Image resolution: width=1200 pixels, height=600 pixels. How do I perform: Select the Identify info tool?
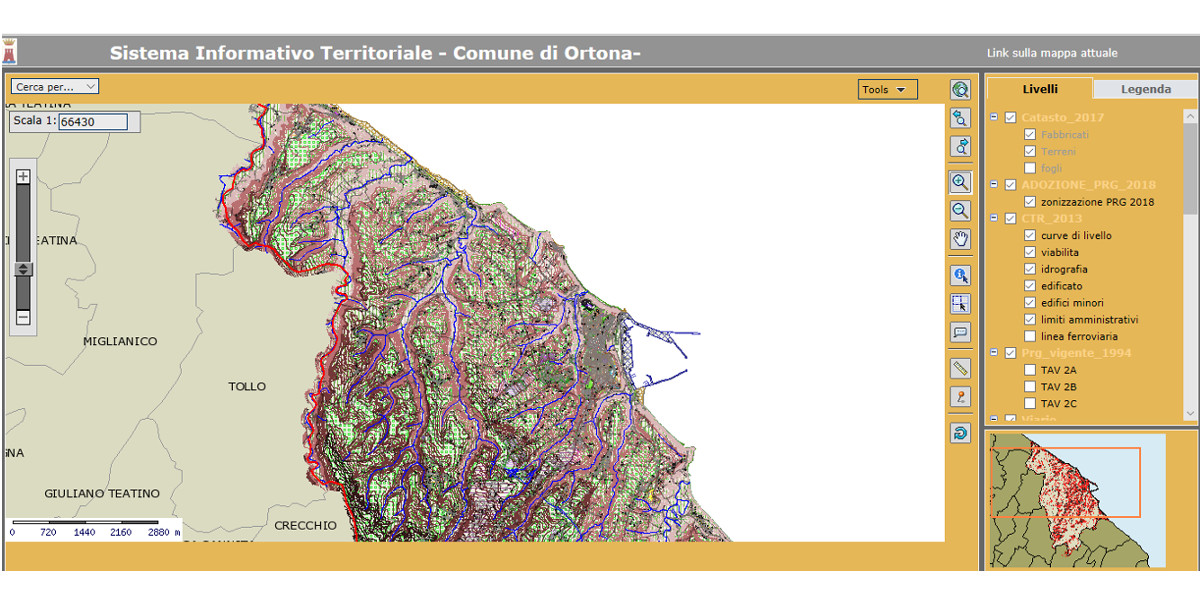point(960,275)
